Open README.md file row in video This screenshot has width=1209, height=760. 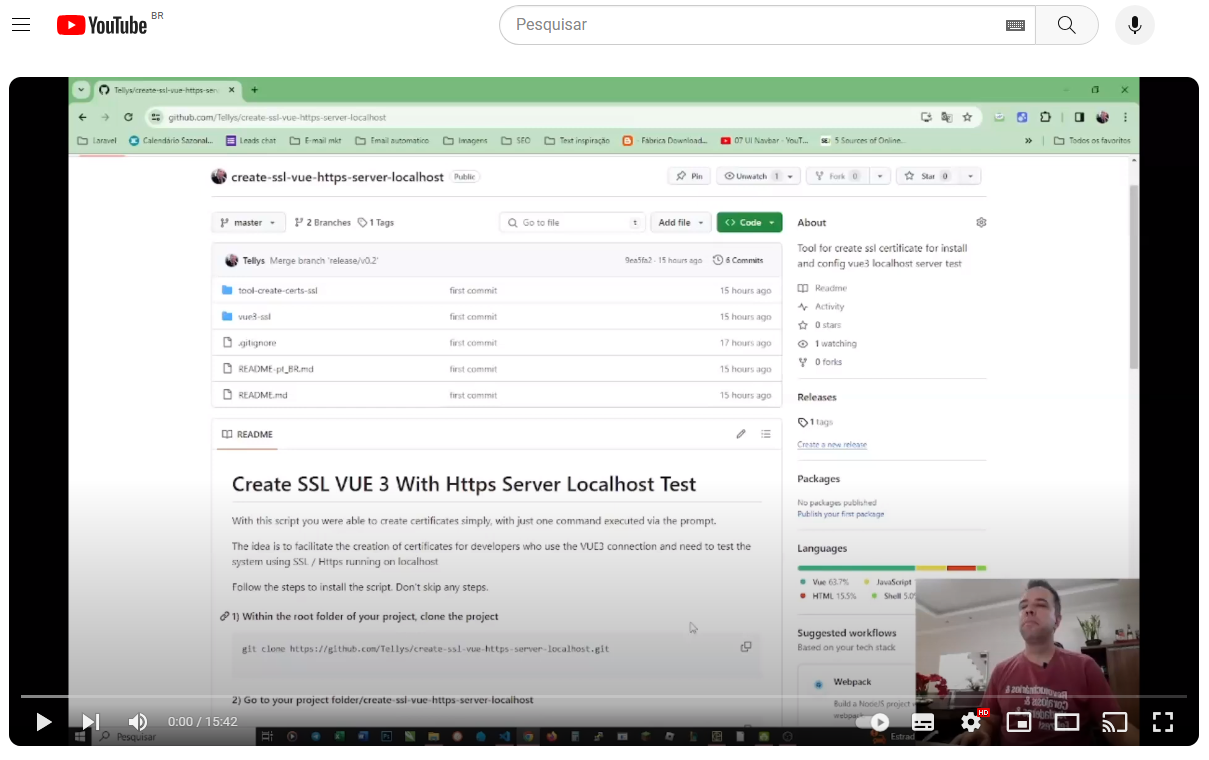tap(497, 395)
